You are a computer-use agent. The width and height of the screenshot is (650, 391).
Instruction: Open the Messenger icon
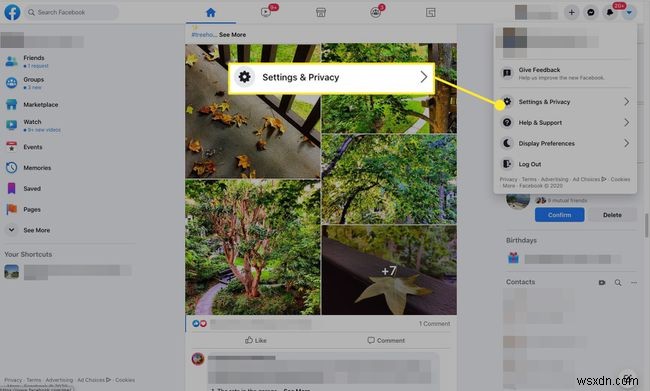click(x=591, y=12)
